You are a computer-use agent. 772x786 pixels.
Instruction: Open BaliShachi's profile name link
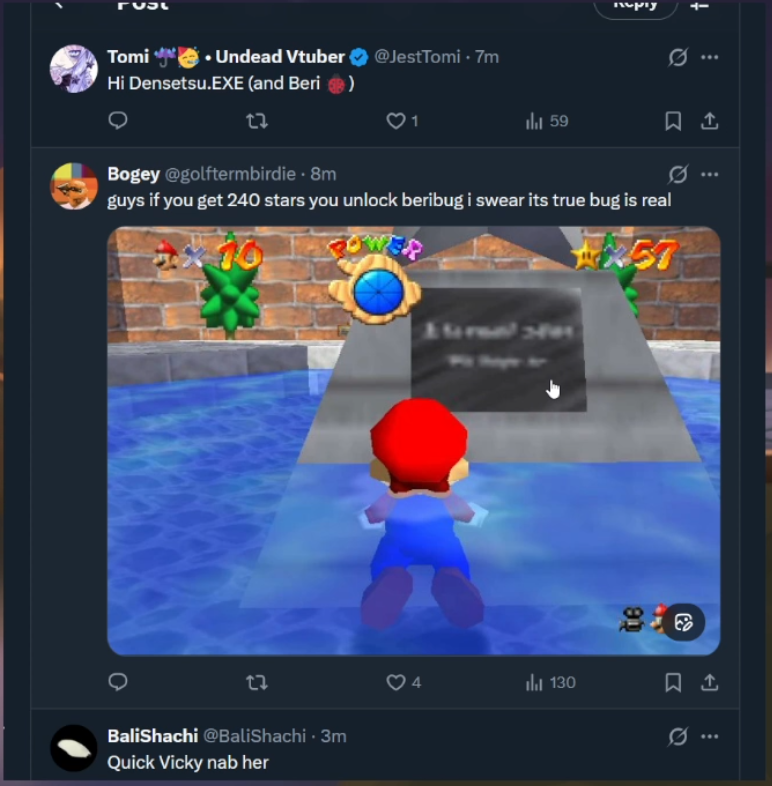point(152,736)
